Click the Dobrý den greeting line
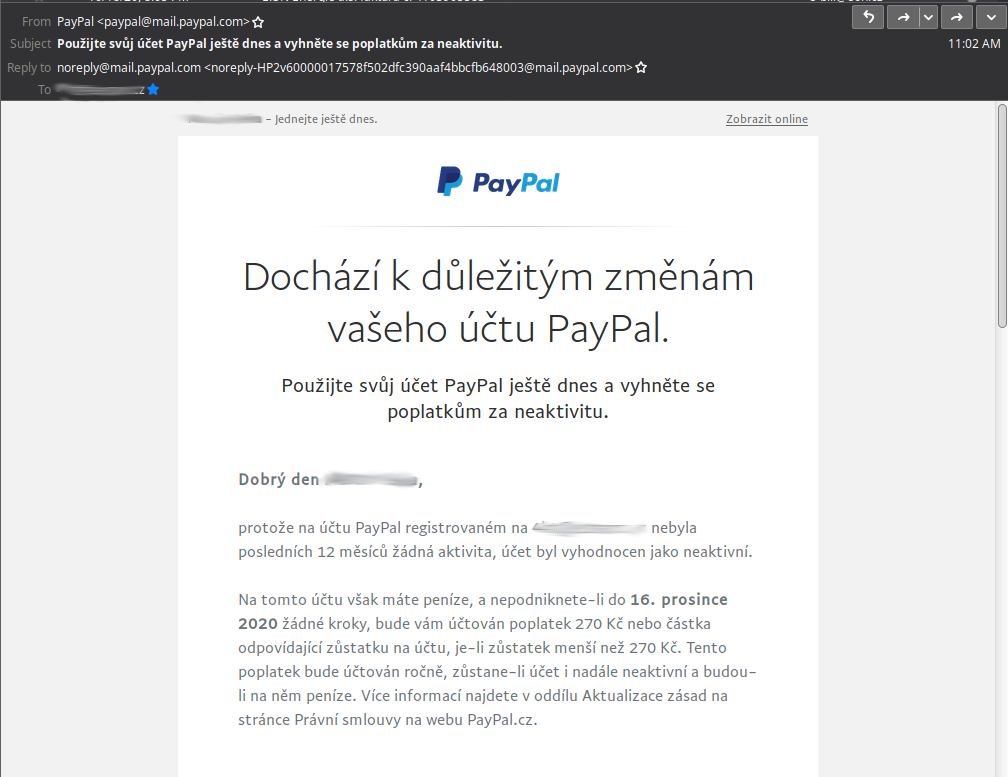1008x777 pixels. pos(330,479)
